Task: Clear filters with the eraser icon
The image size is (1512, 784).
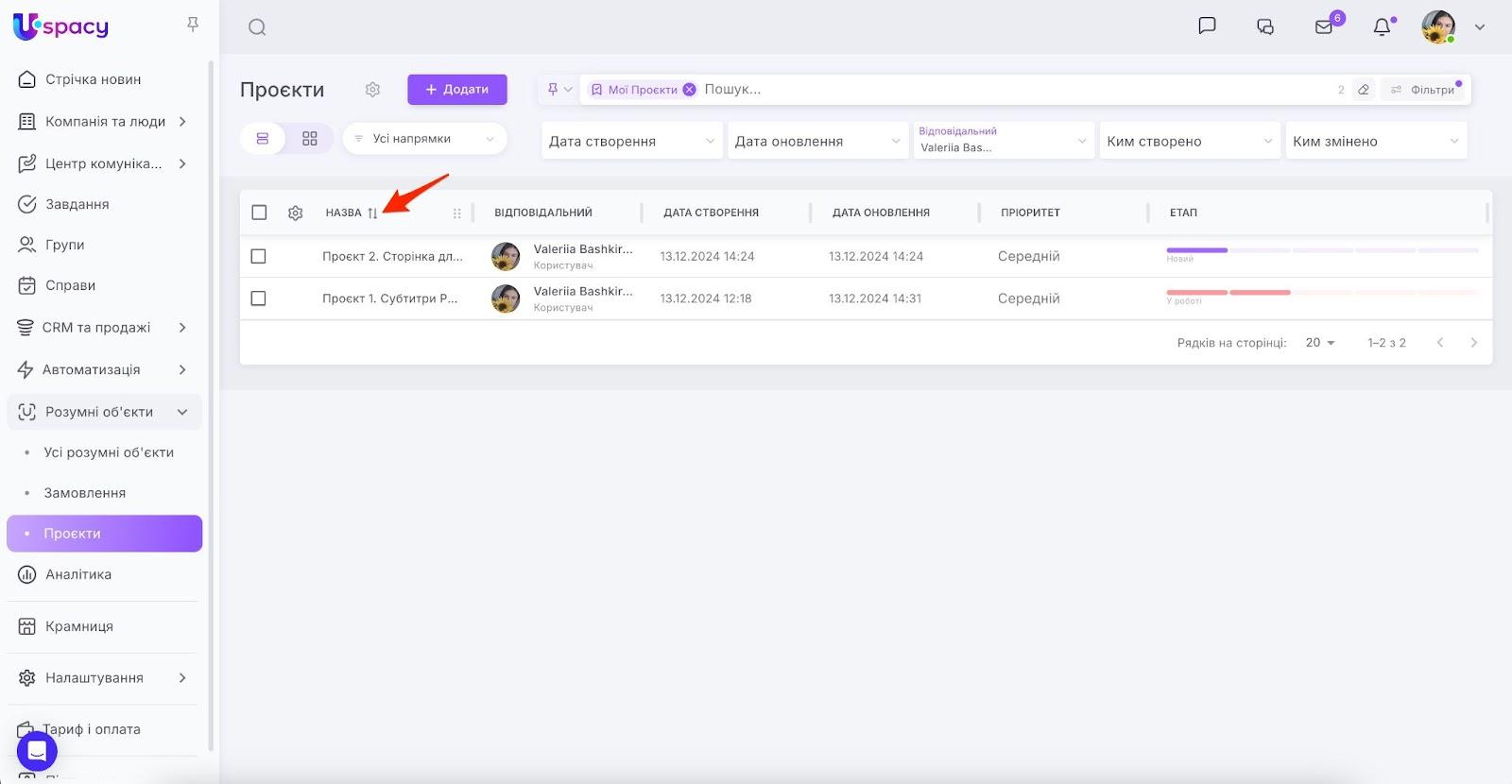Action: click(x=1363, y=90)
